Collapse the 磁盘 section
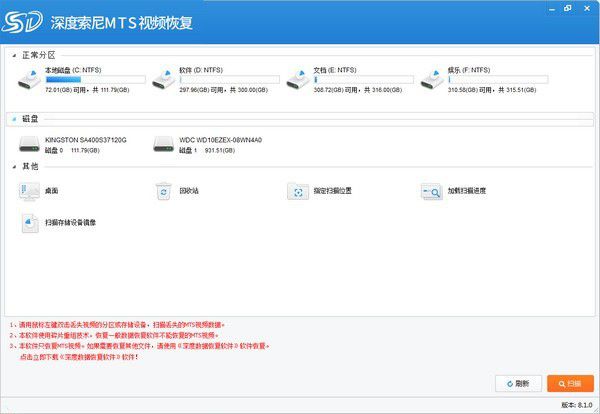 (14, 119)
